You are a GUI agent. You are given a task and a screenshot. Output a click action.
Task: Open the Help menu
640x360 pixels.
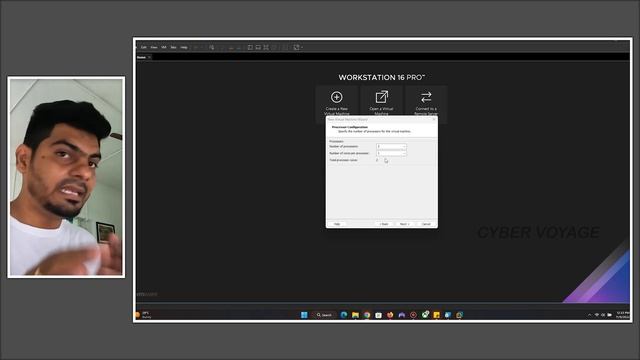(x=184, y=47)
